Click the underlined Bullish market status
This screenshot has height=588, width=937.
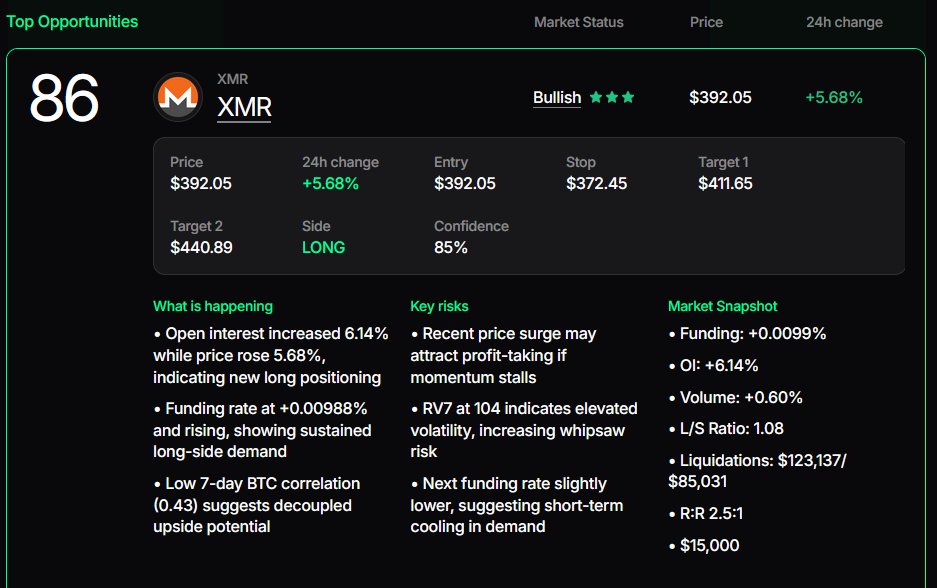[x=557, y=98]
